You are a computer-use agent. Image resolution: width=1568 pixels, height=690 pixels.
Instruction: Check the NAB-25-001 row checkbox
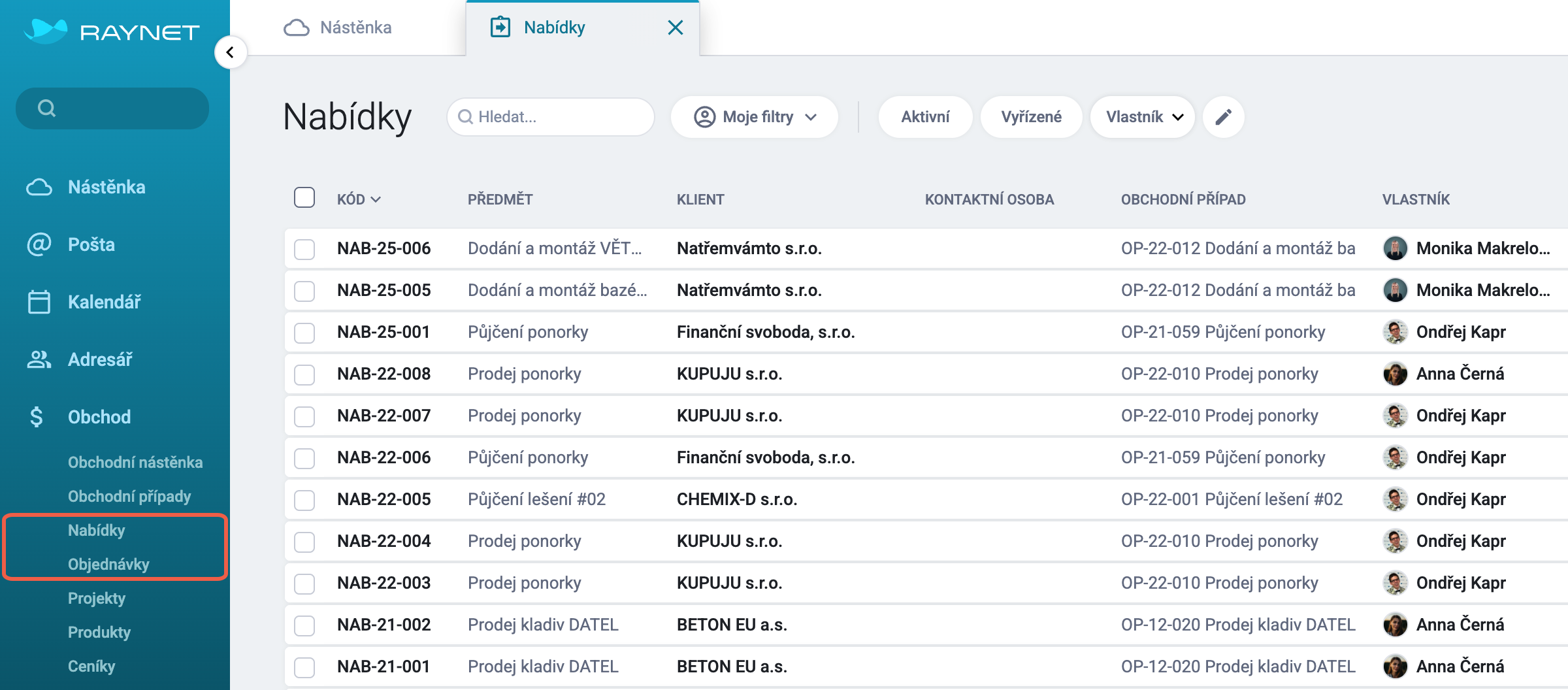tap(304, 333)
